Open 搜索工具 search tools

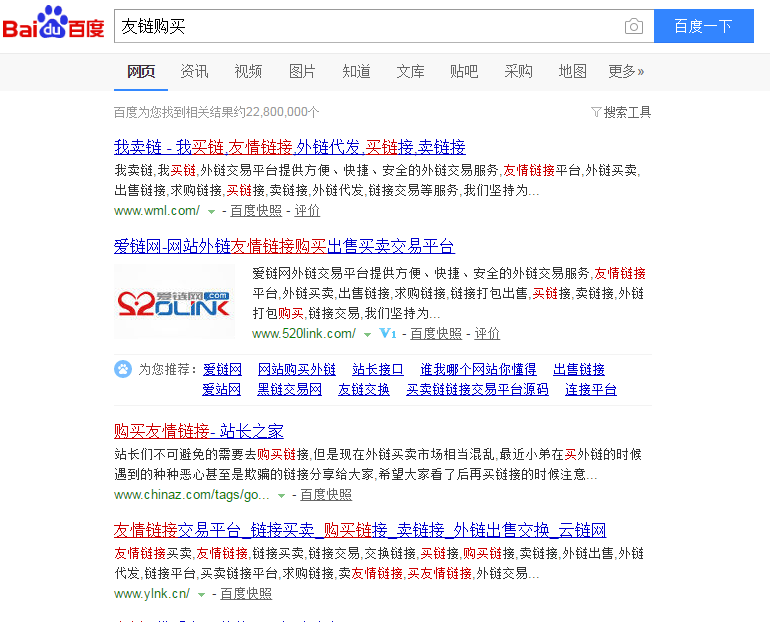627,112
